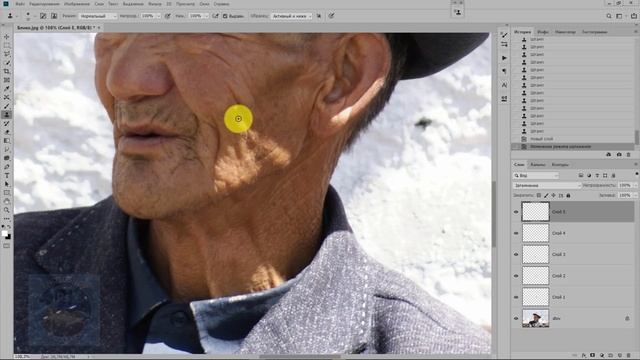Select the Gradient tool

click(x=7, y=141)
